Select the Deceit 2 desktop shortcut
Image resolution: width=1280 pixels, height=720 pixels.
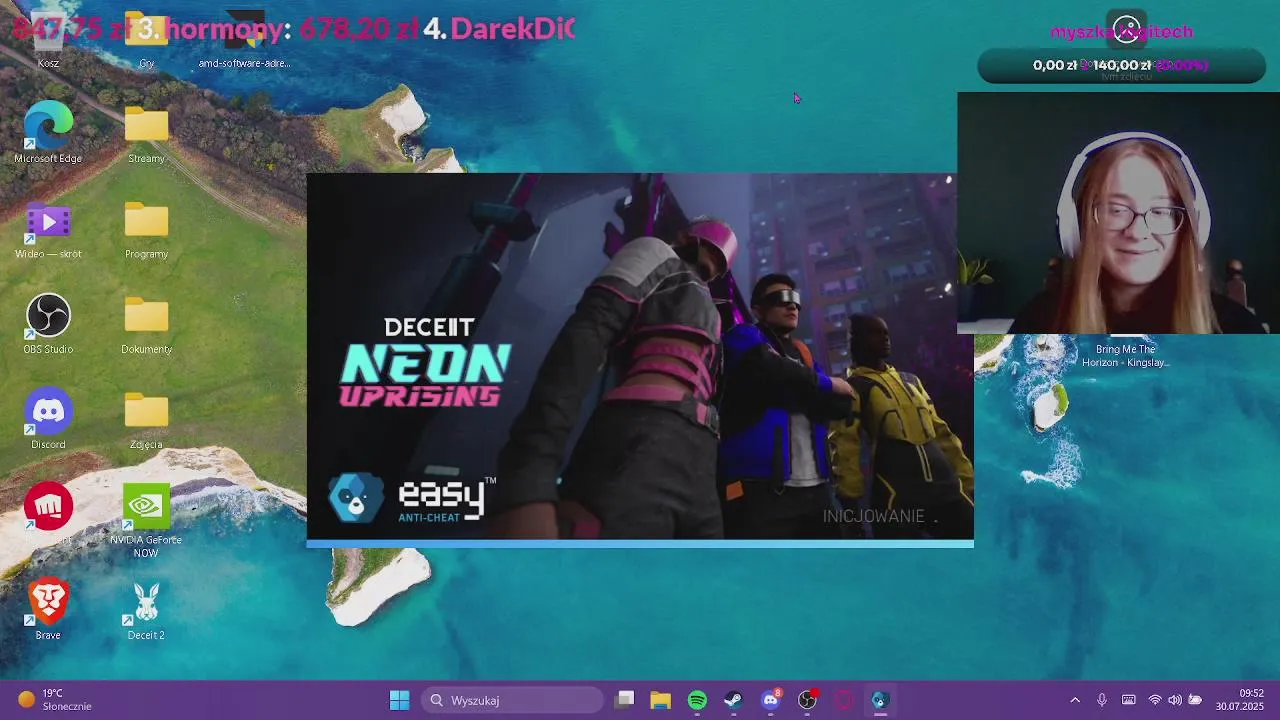[x=146, y=608]
